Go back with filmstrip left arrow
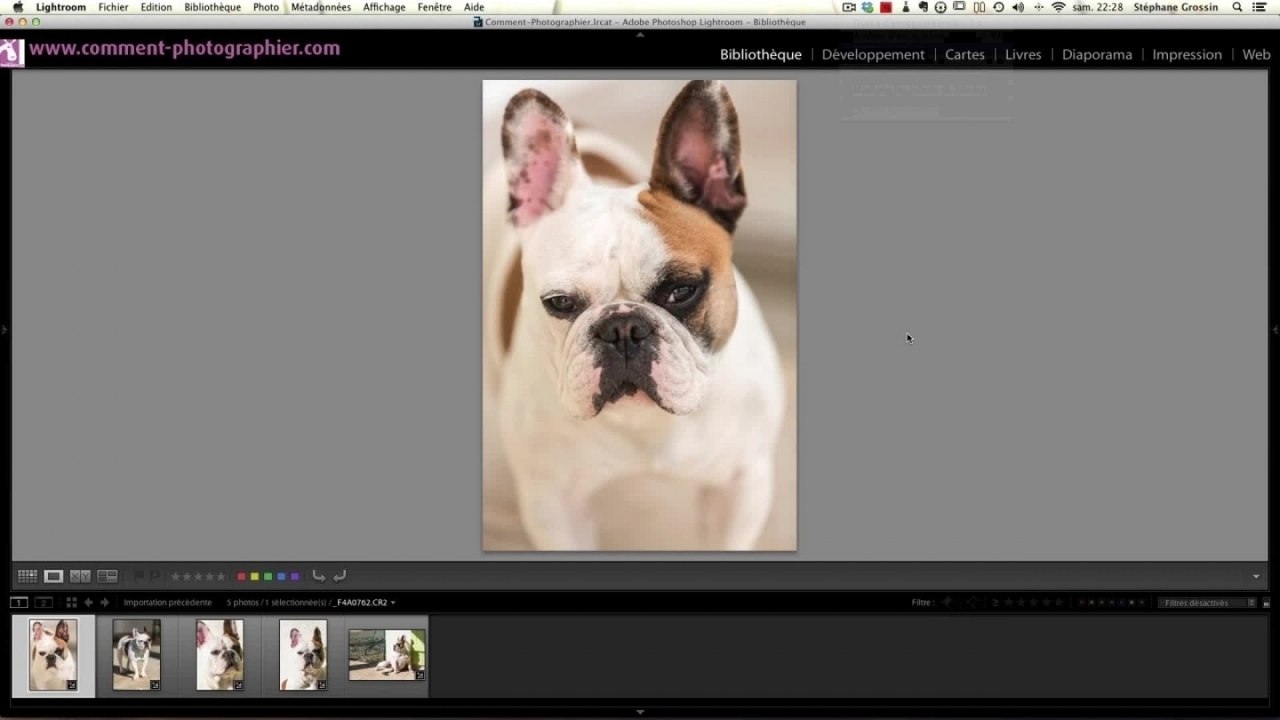The height and width of the screenshot is (720, 1280). click(88, 603)
